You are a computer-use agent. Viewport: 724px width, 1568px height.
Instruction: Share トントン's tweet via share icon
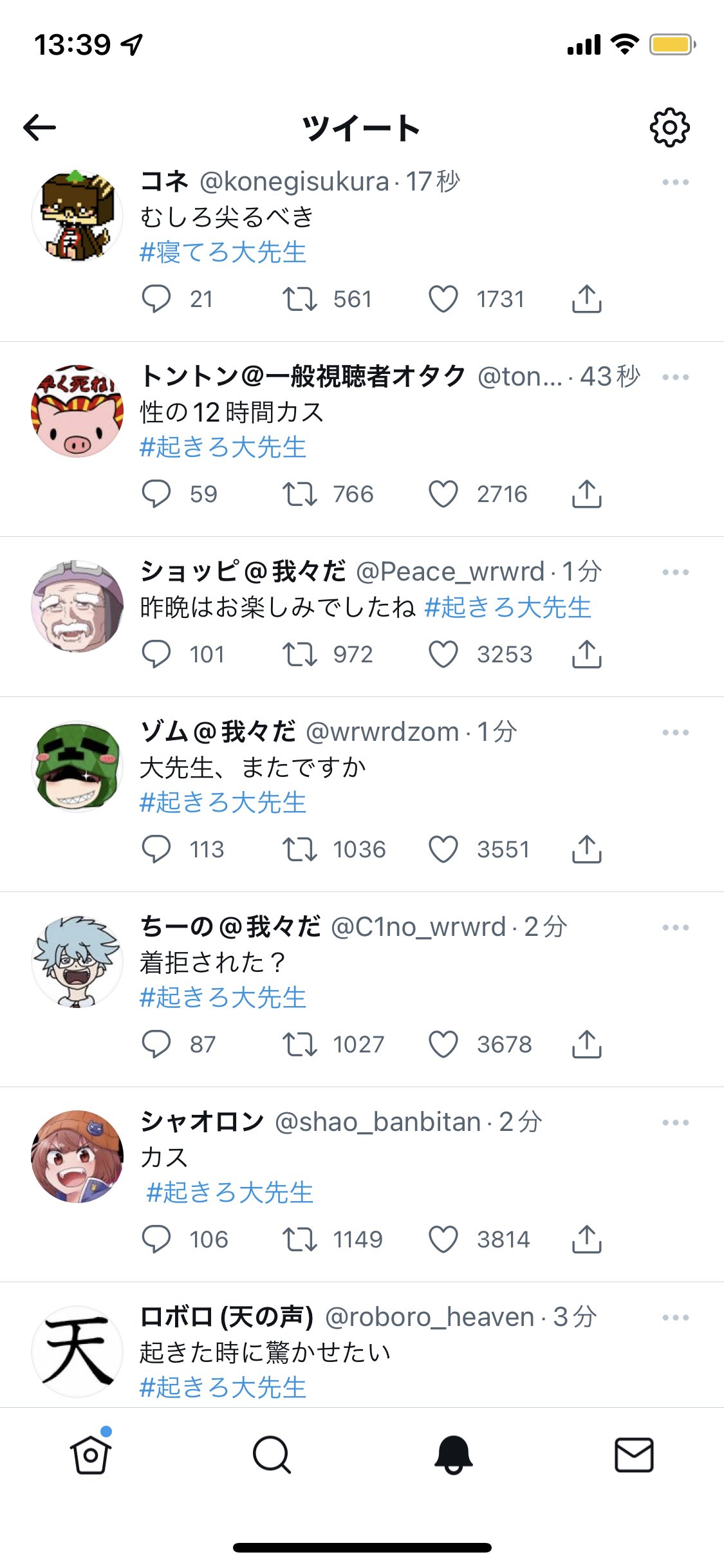587,494
